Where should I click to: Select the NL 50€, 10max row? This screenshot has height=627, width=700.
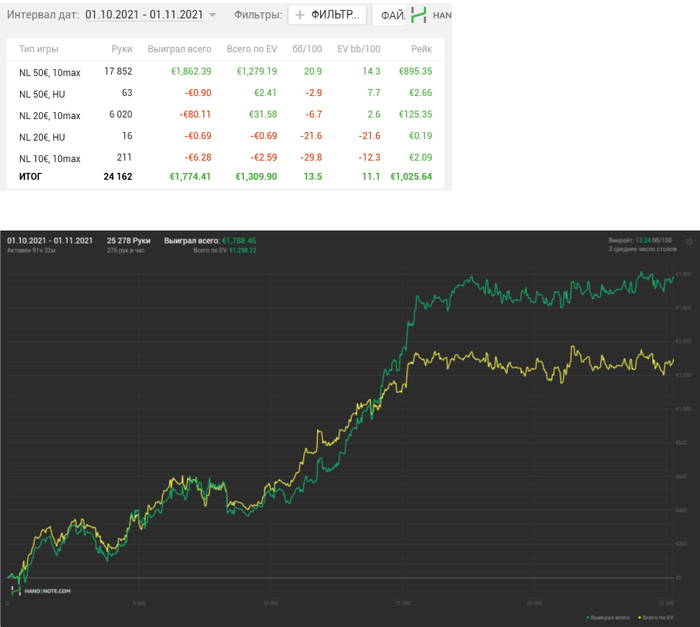tap(225, 72)
